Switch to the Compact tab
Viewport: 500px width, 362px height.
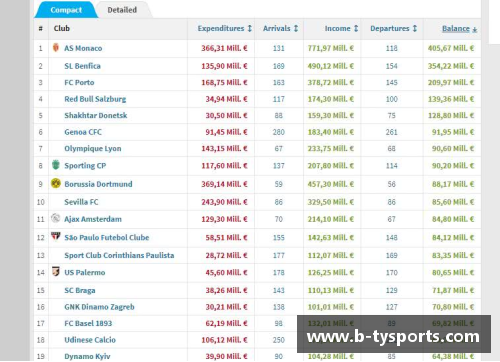(66, 10)
